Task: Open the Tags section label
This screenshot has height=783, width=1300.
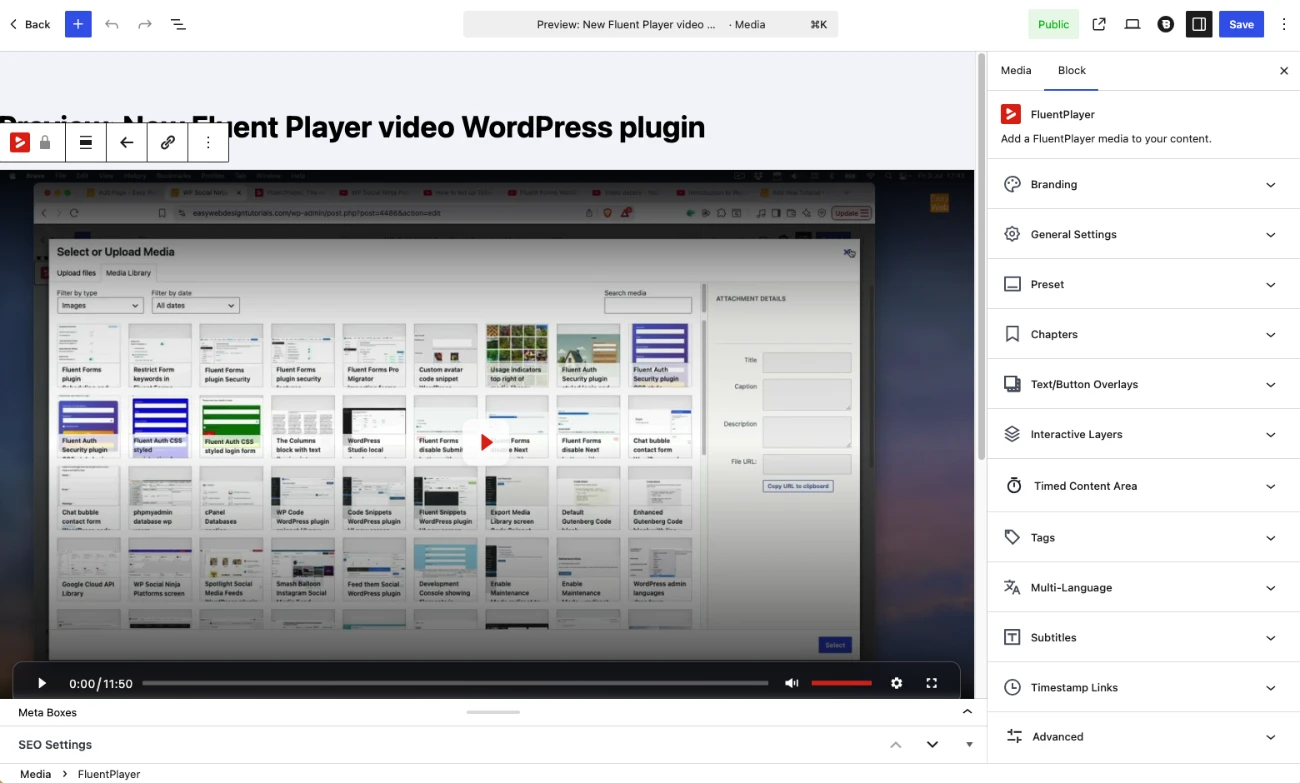Action: [1043, 537]
